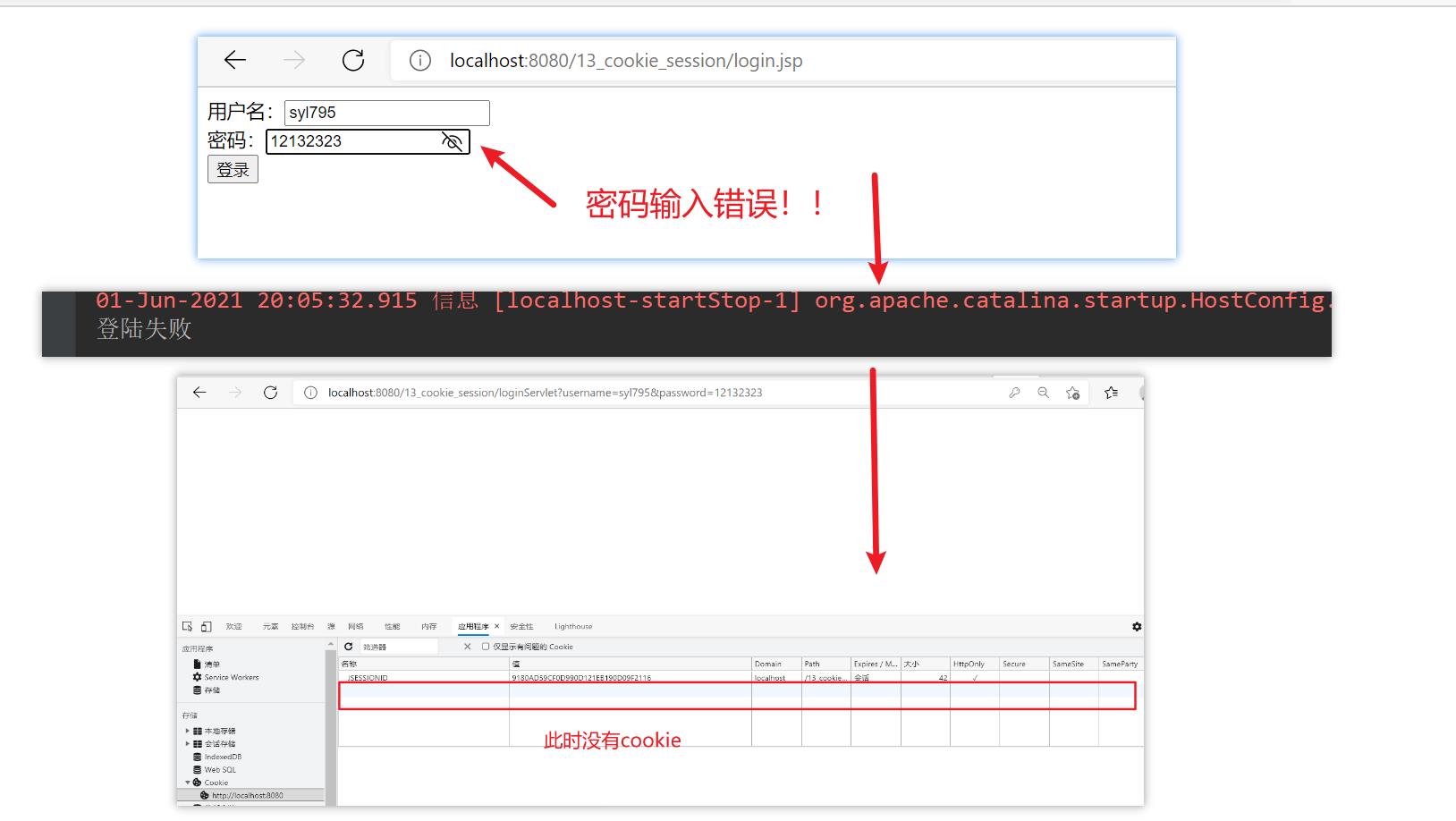Sort cookies by the 大小 column header
The height and width of the screenshot is (821, 1456).
point(925,664)
